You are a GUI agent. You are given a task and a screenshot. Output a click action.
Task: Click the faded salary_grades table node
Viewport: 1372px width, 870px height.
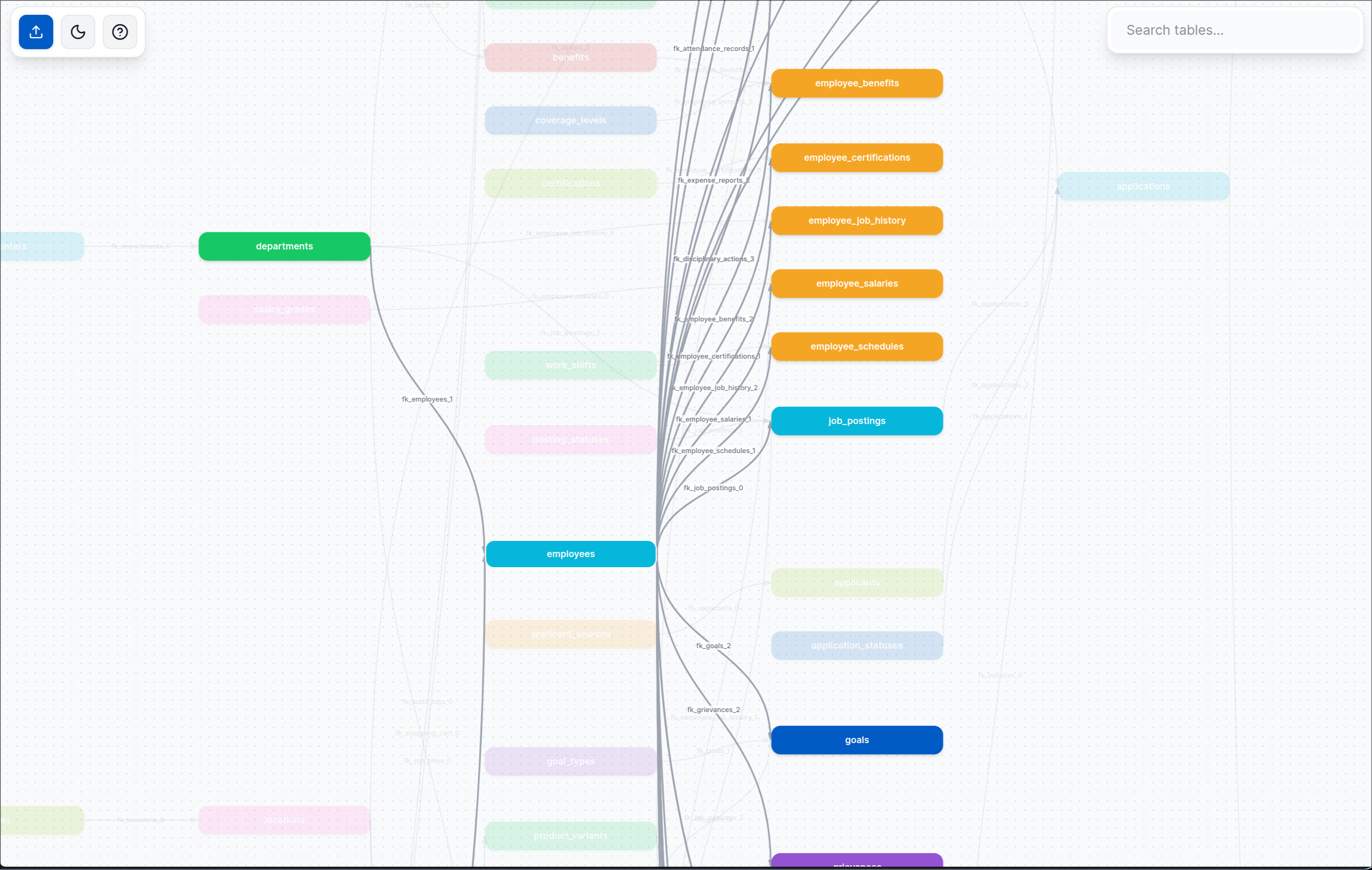click(x=284, y=309)
